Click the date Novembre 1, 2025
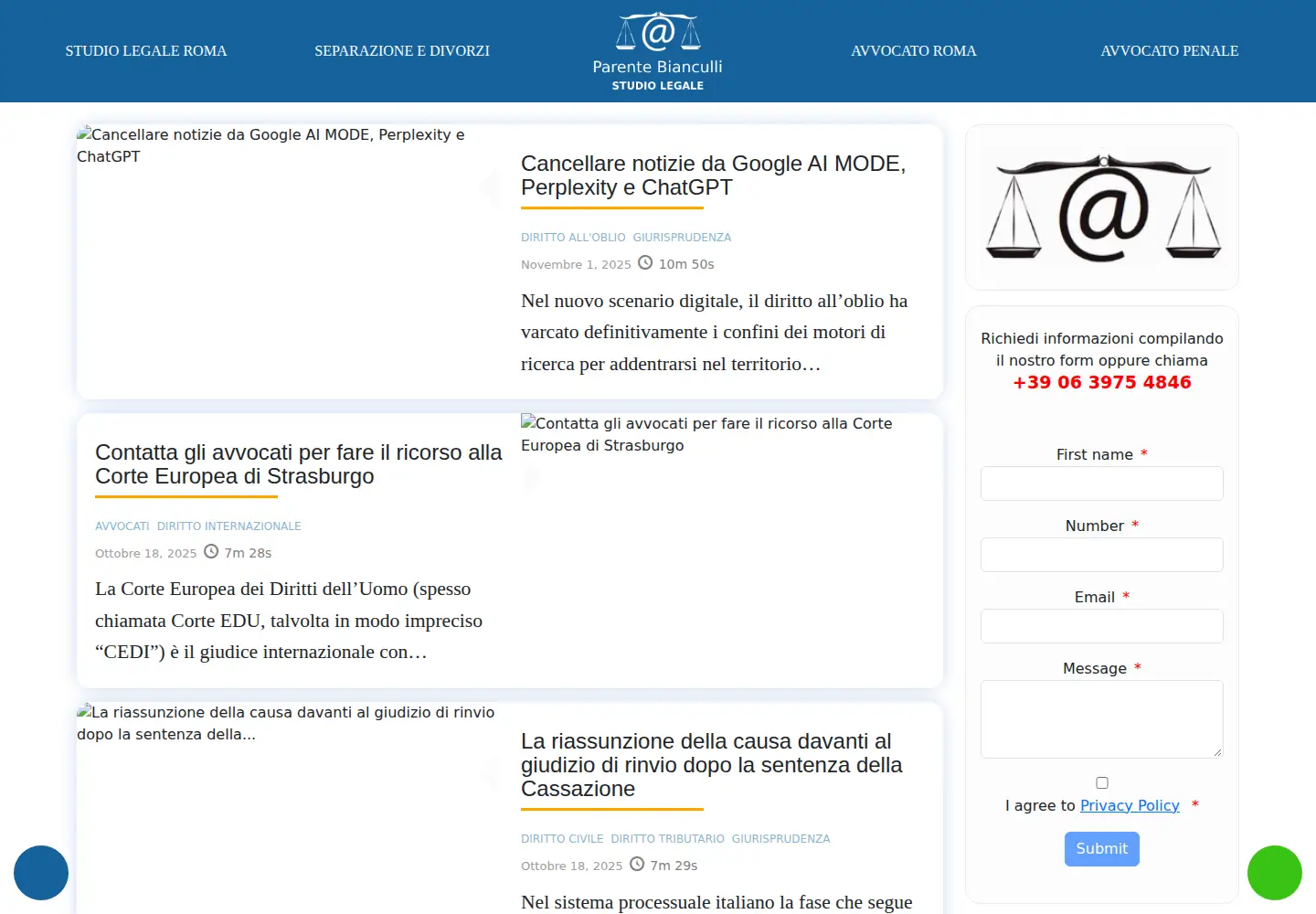Screen dimensions: 1316x914 coord(576,264)
